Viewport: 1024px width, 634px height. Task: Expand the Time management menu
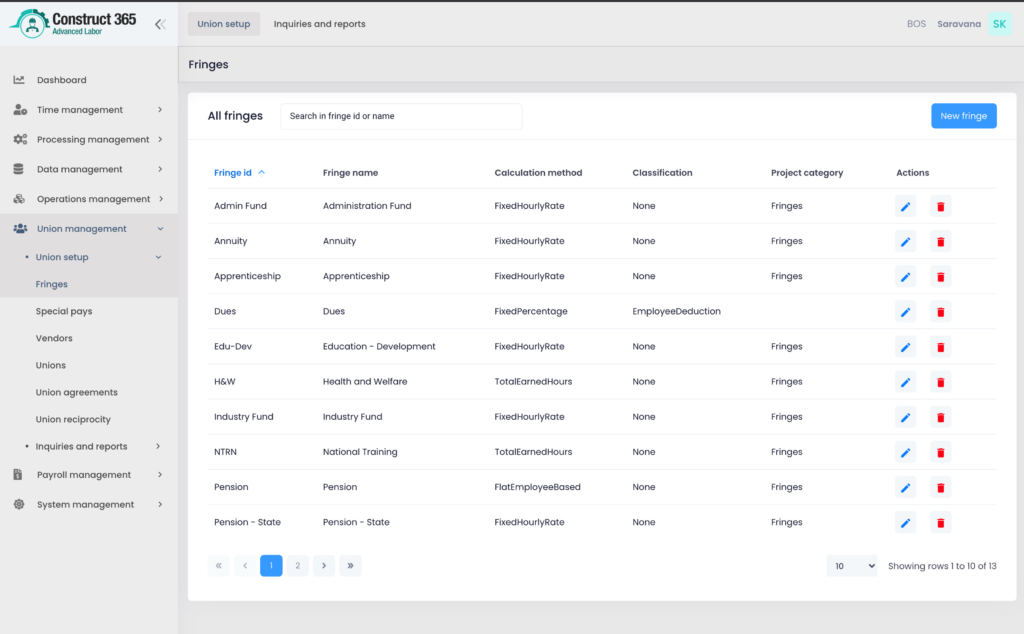[88, 110]
